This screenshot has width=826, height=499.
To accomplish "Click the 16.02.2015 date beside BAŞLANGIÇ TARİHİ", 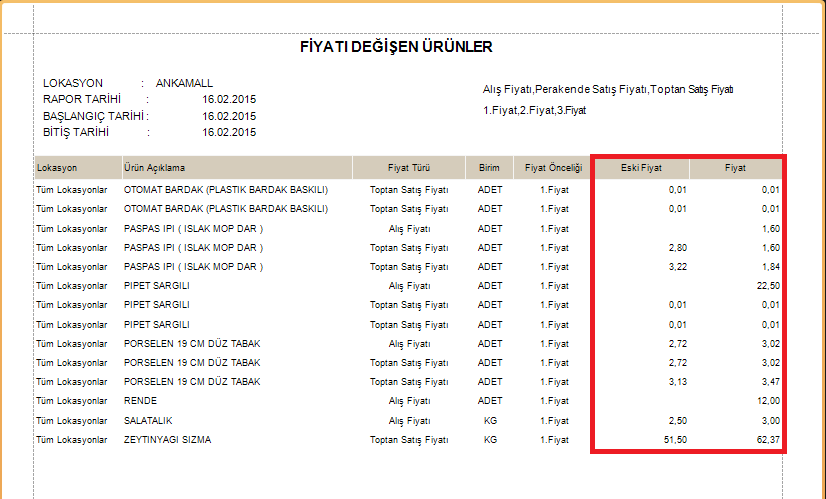I will click(x=229, y=116).
